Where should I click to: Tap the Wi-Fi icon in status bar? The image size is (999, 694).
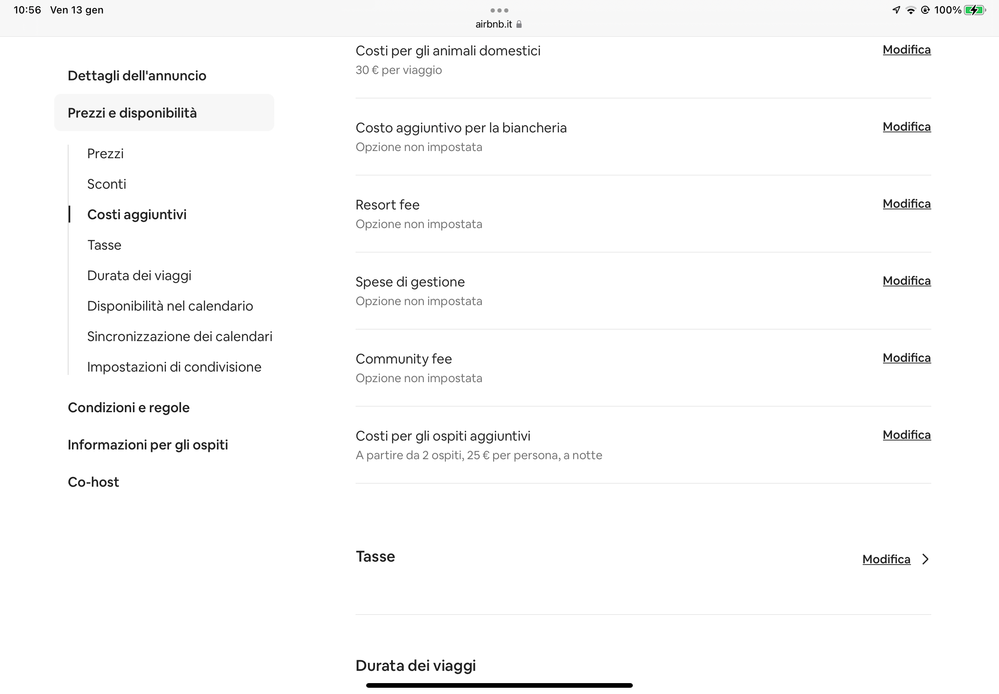[x=911, y=10]
